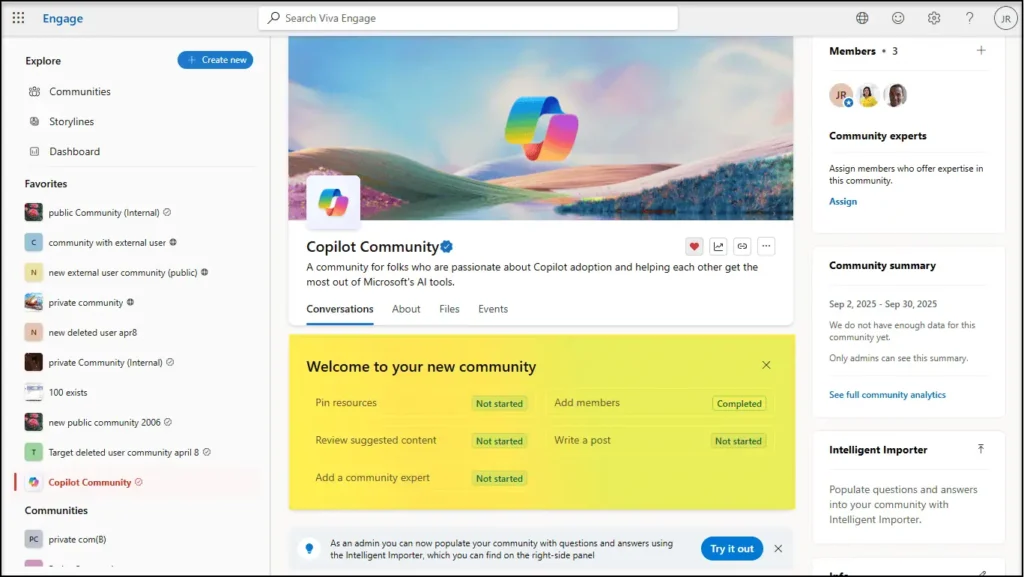Switch to the Files tab
The height and width of the screenshot is (577, 1024).
pyautogui.click(x=449, y=309)
